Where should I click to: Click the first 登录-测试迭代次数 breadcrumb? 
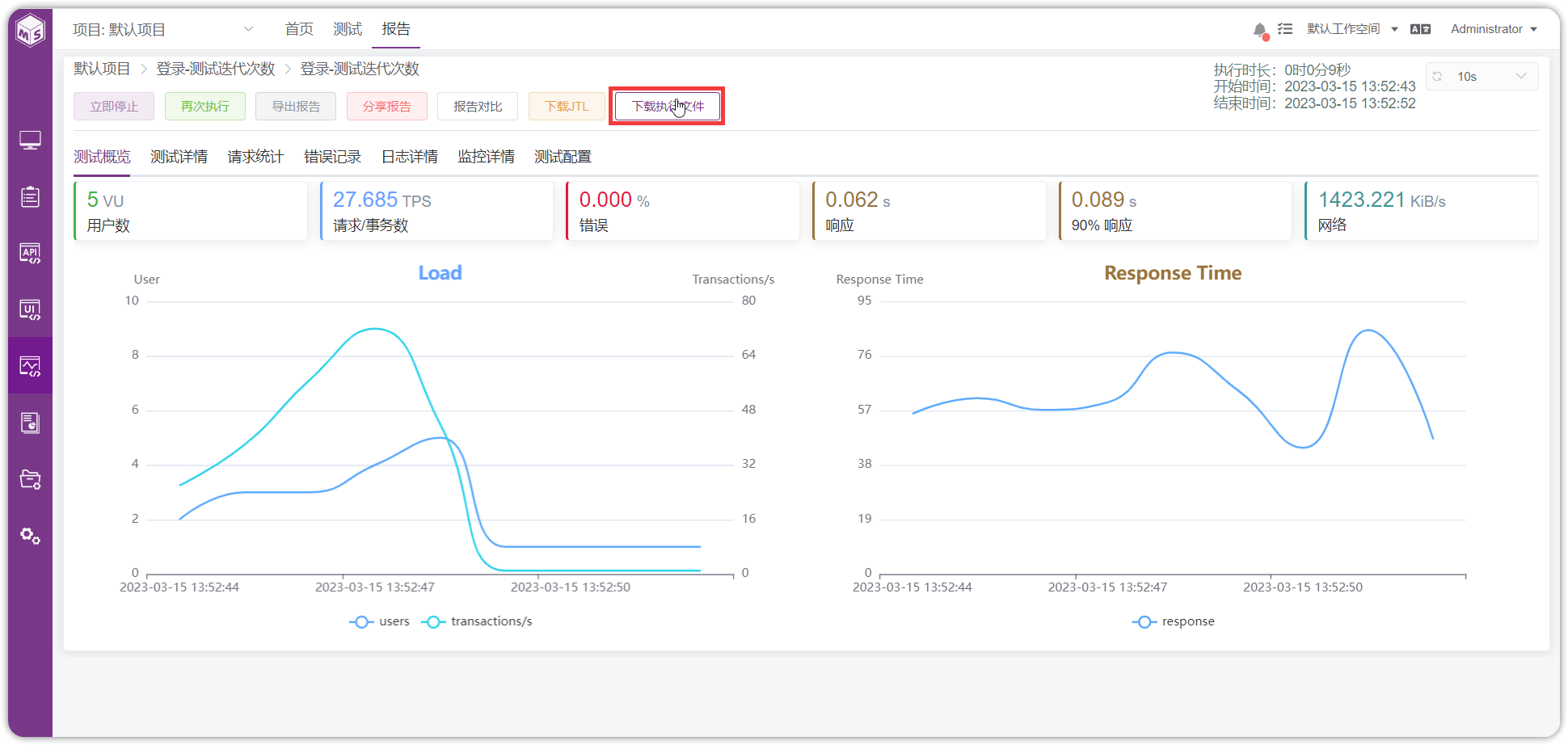pos(216,69)
